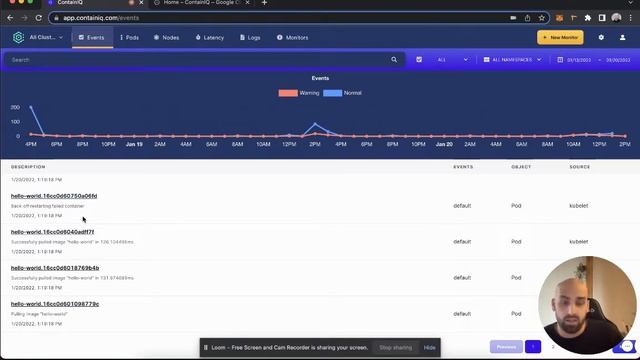This screenshot has width=640, height=360.
Task: Open the Pods tab
Action: tap(129, 38)
